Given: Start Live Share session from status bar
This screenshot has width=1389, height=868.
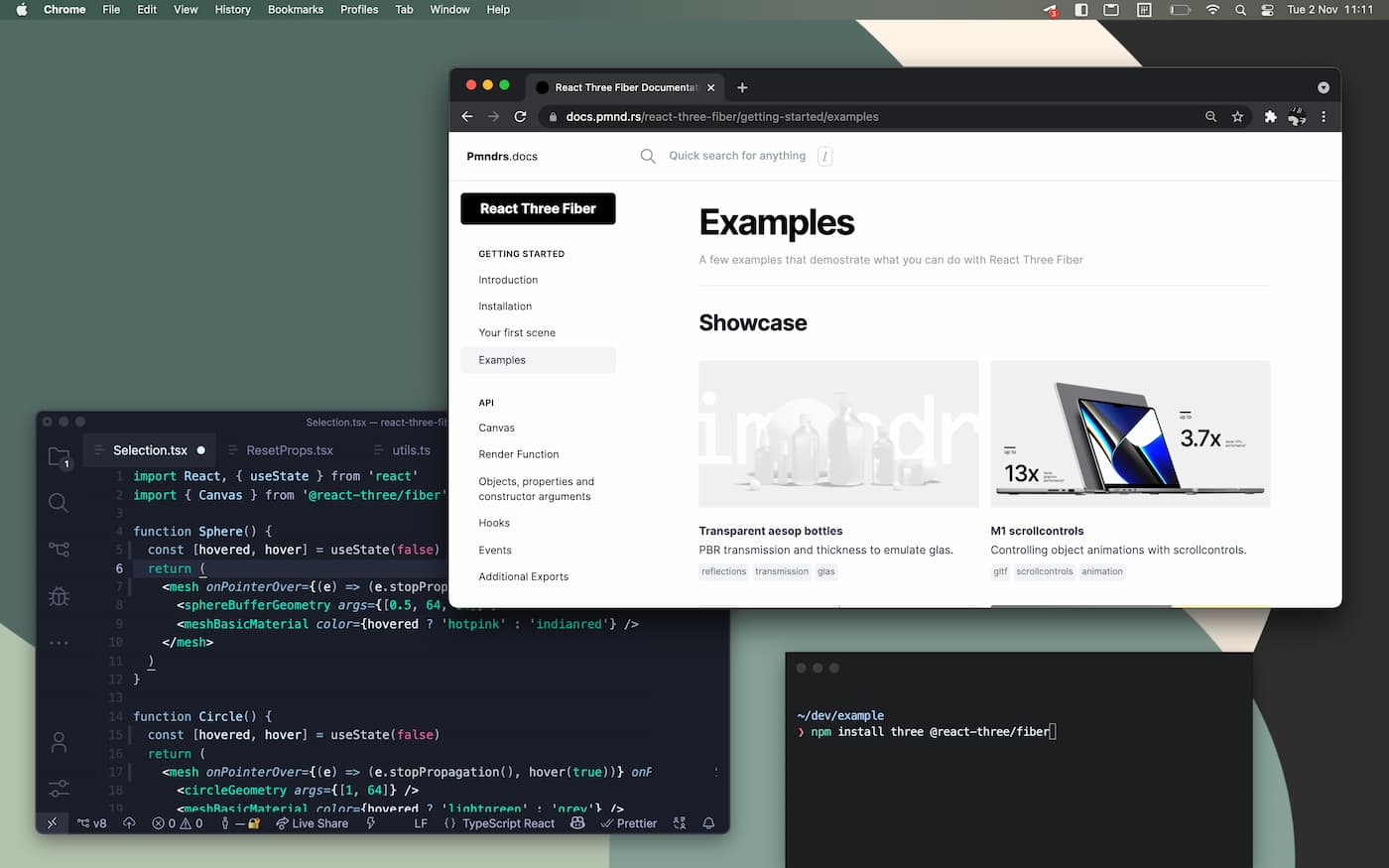Looking at the screenshot, I should pyautogui.click(x=312, y=823).
